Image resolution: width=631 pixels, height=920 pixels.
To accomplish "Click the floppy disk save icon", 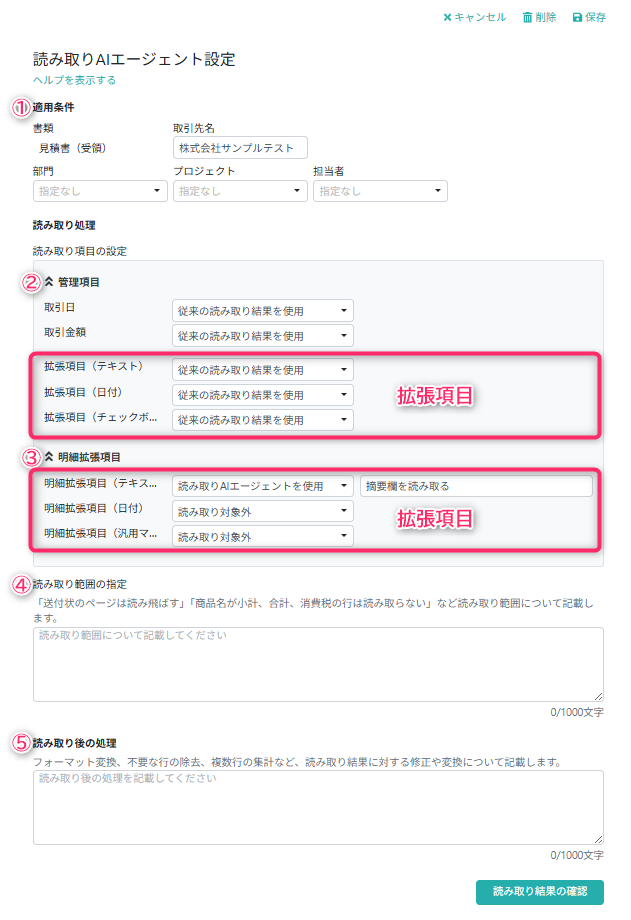I will coord(577,18).
